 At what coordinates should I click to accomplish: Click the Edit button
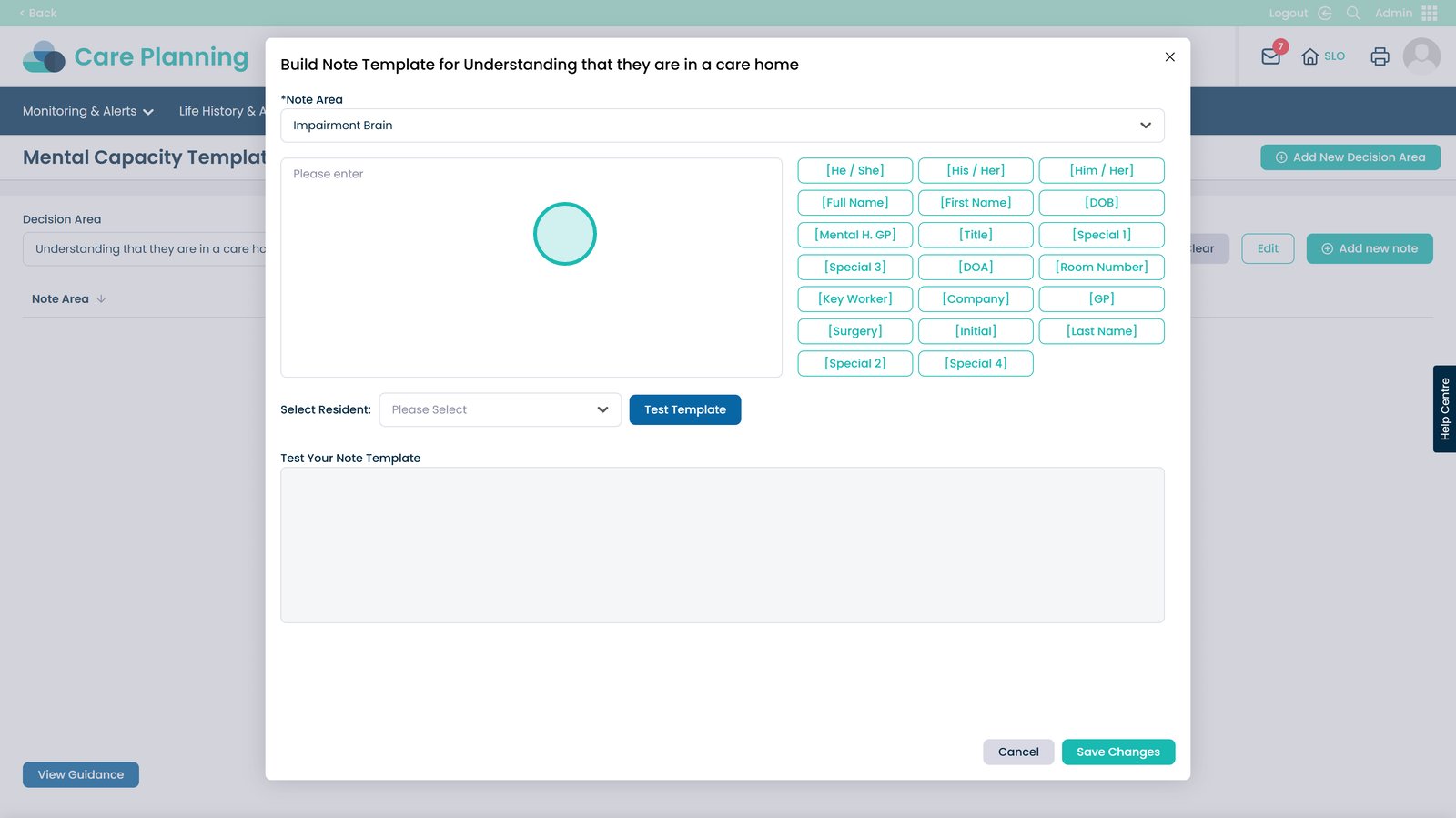click(x=1268, y=248)
